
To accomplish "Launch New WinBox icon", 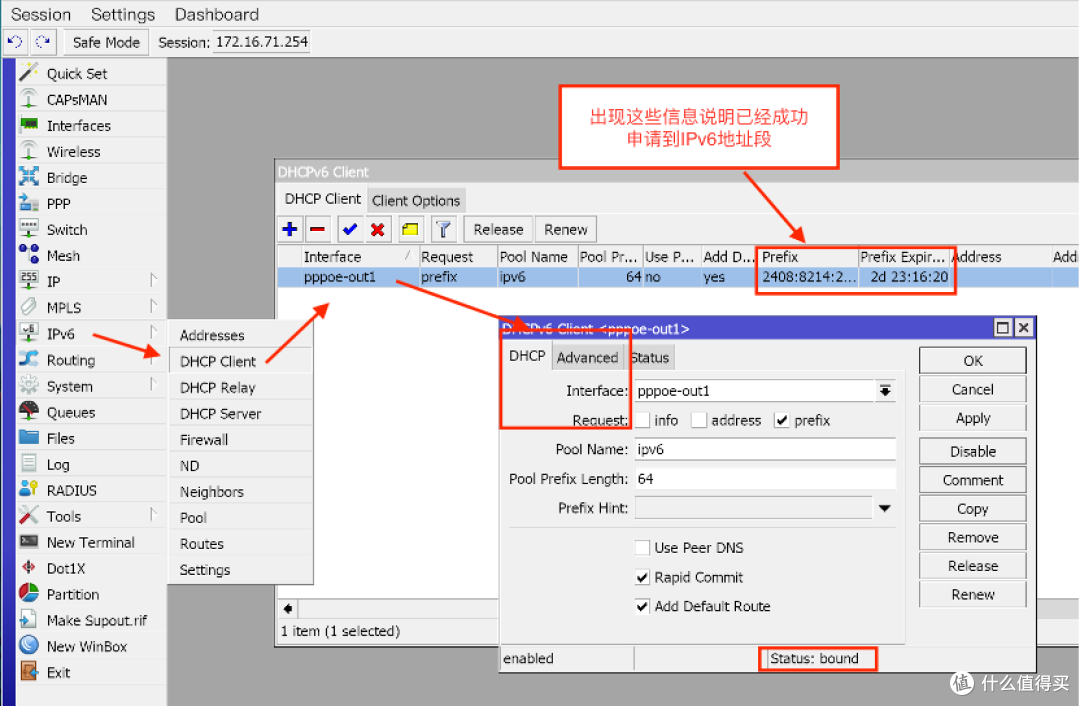I will point(29,646).
